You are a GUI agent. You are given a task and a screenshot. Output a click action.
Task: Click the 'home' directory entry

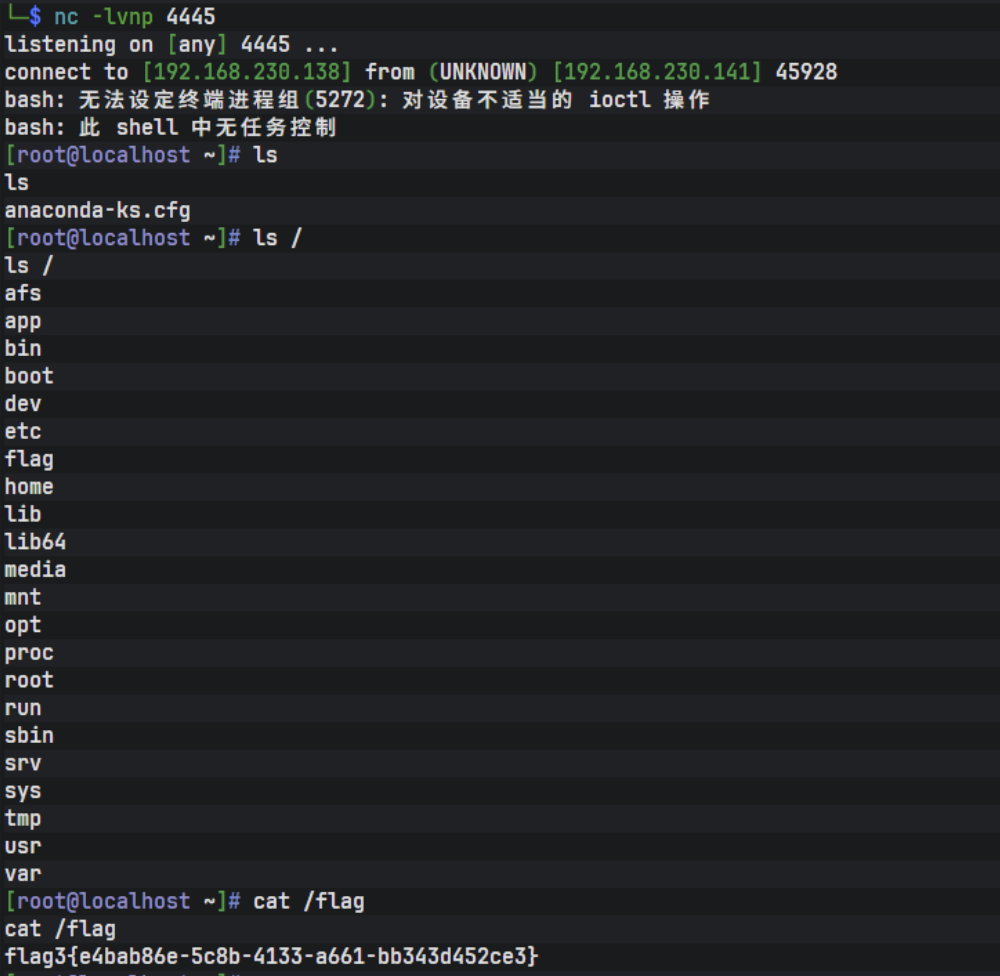29,487
